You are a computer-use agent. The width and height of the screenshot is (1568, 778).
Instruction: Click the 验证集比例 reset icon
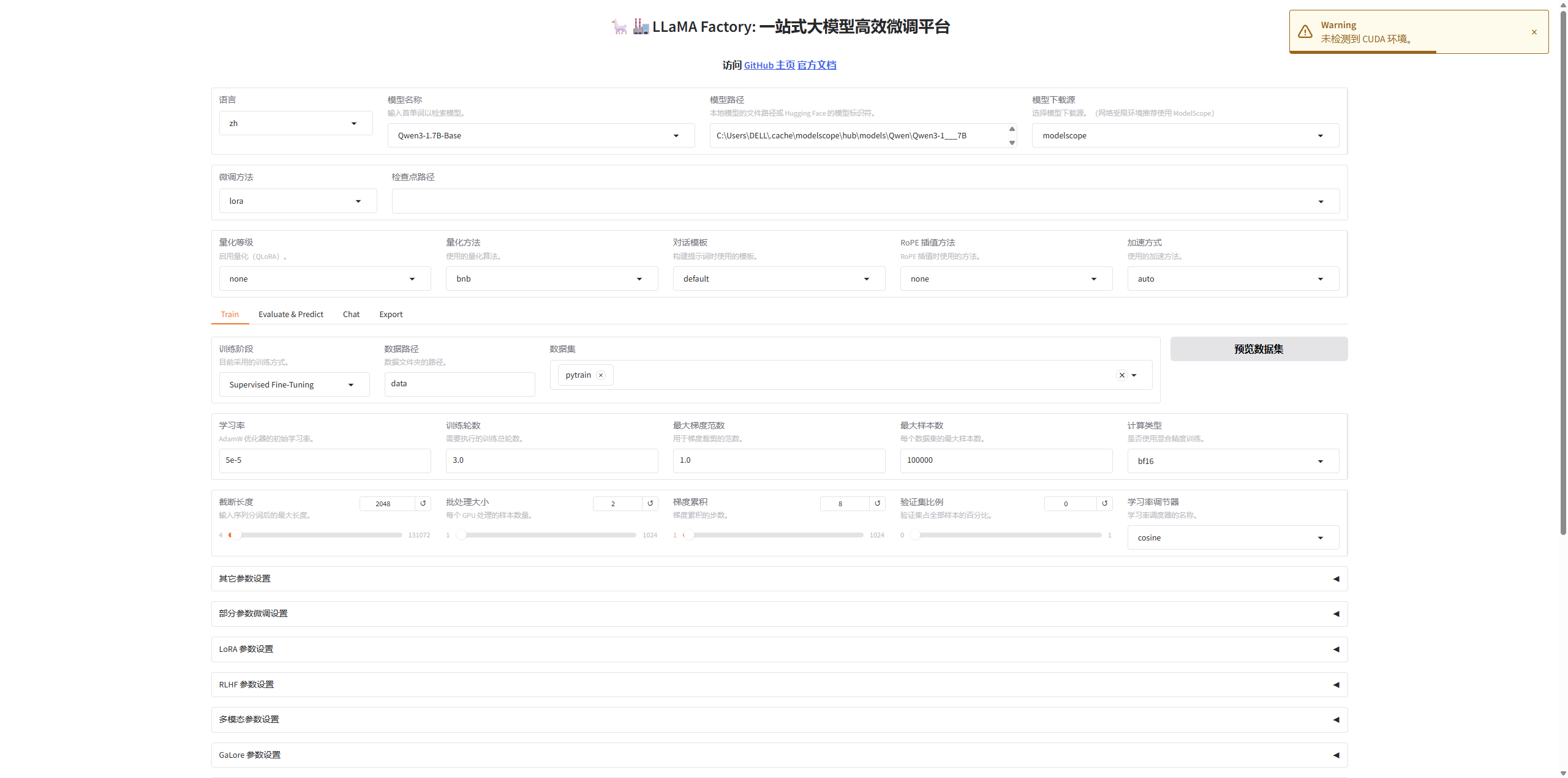click(1104, 503)
